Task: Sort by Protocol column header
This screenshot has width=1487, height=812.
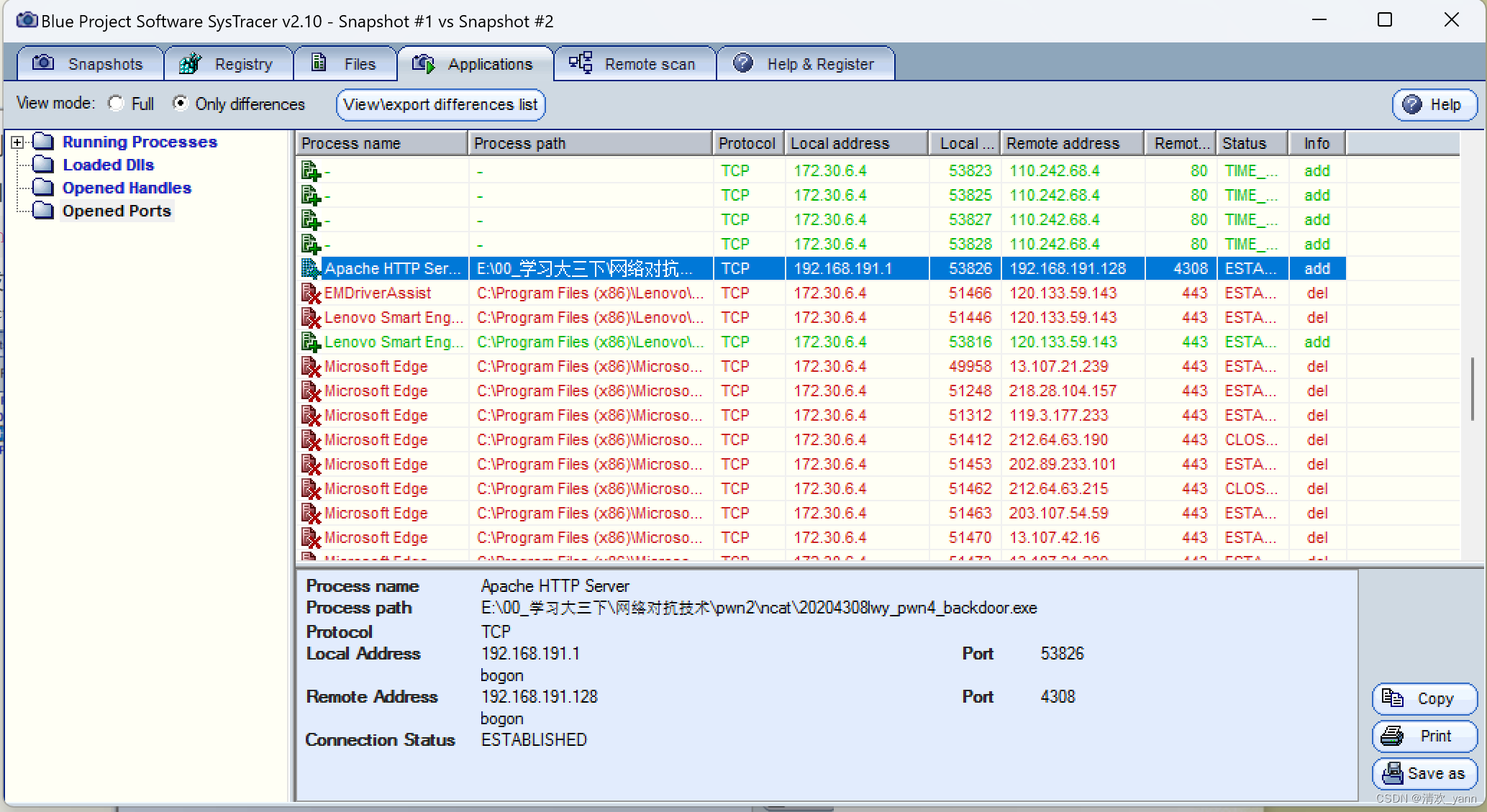Action: click(748, 143)
